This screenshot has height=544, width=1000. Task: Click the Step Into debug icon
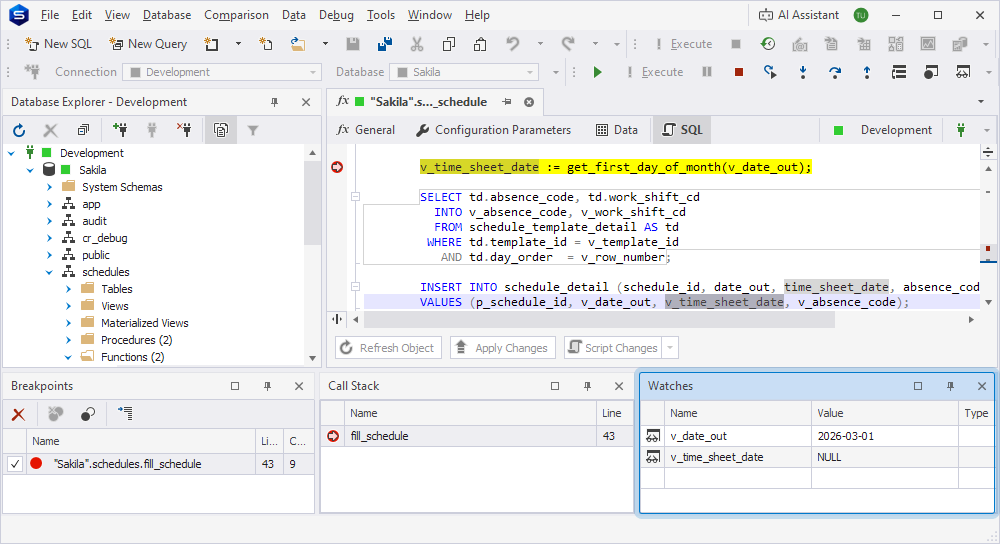pyautogui.click(x=803, y=72)
